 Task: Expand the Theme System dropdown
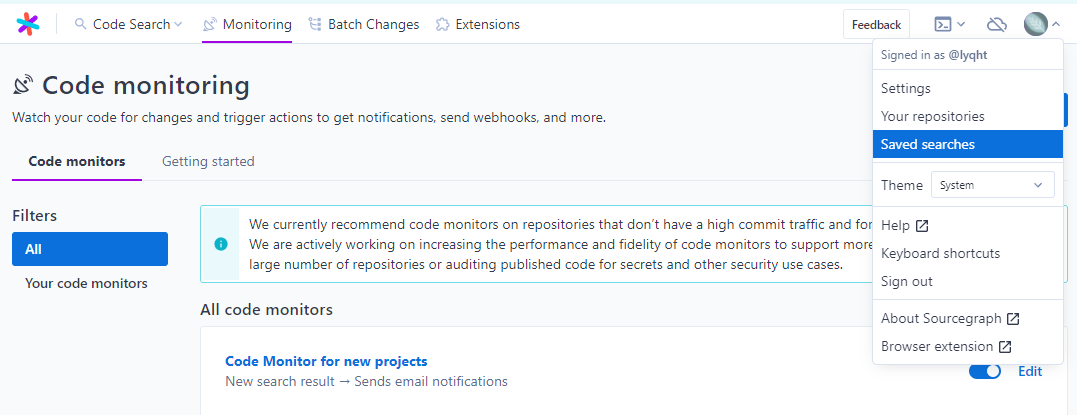coord(992,185)
